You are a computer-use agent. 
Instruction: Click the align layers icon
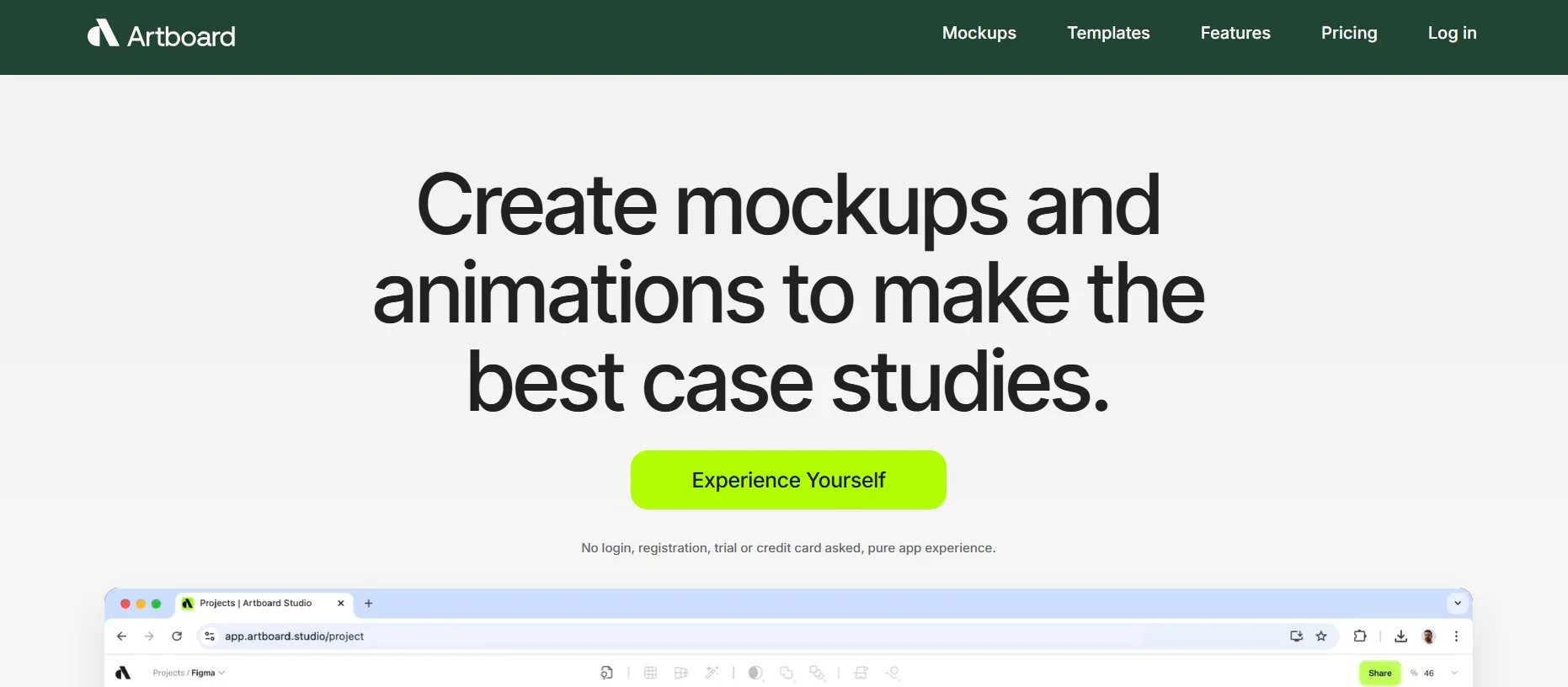(861, 673)
